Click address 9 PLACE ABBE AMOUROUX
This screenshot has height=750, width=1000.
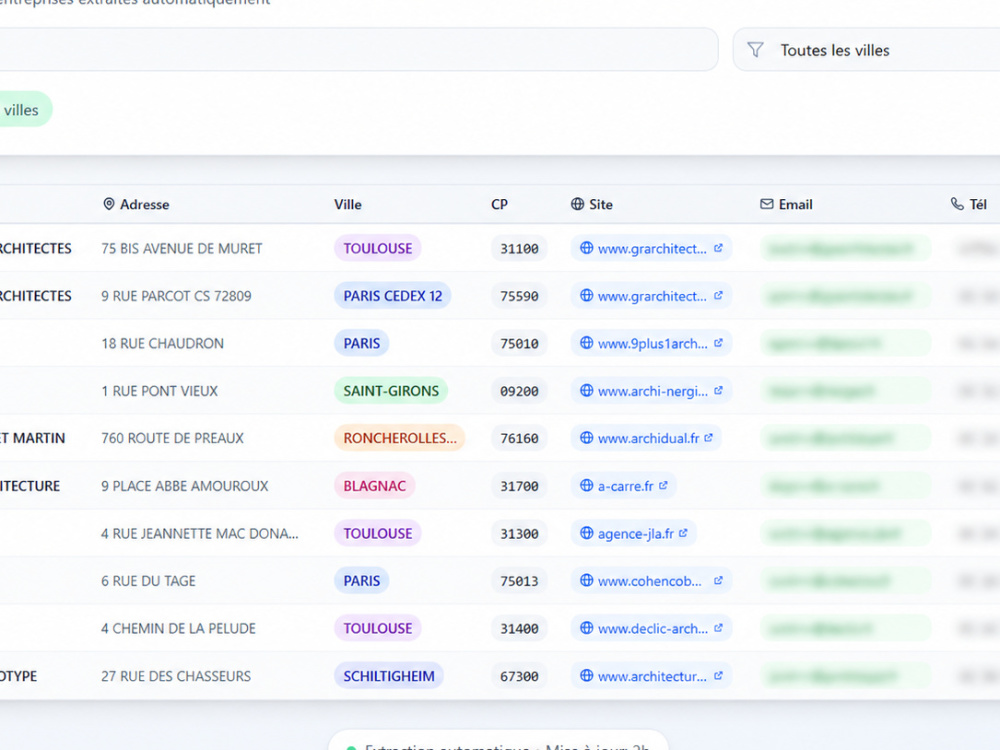(x=184, y=486)
